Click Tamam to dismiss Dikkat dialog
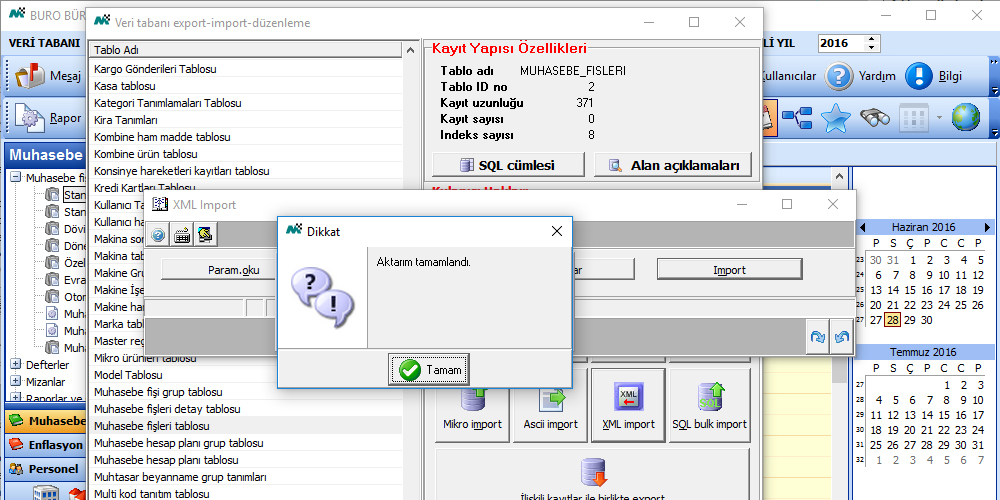The image size is (1000, 500). click(429, 369)
